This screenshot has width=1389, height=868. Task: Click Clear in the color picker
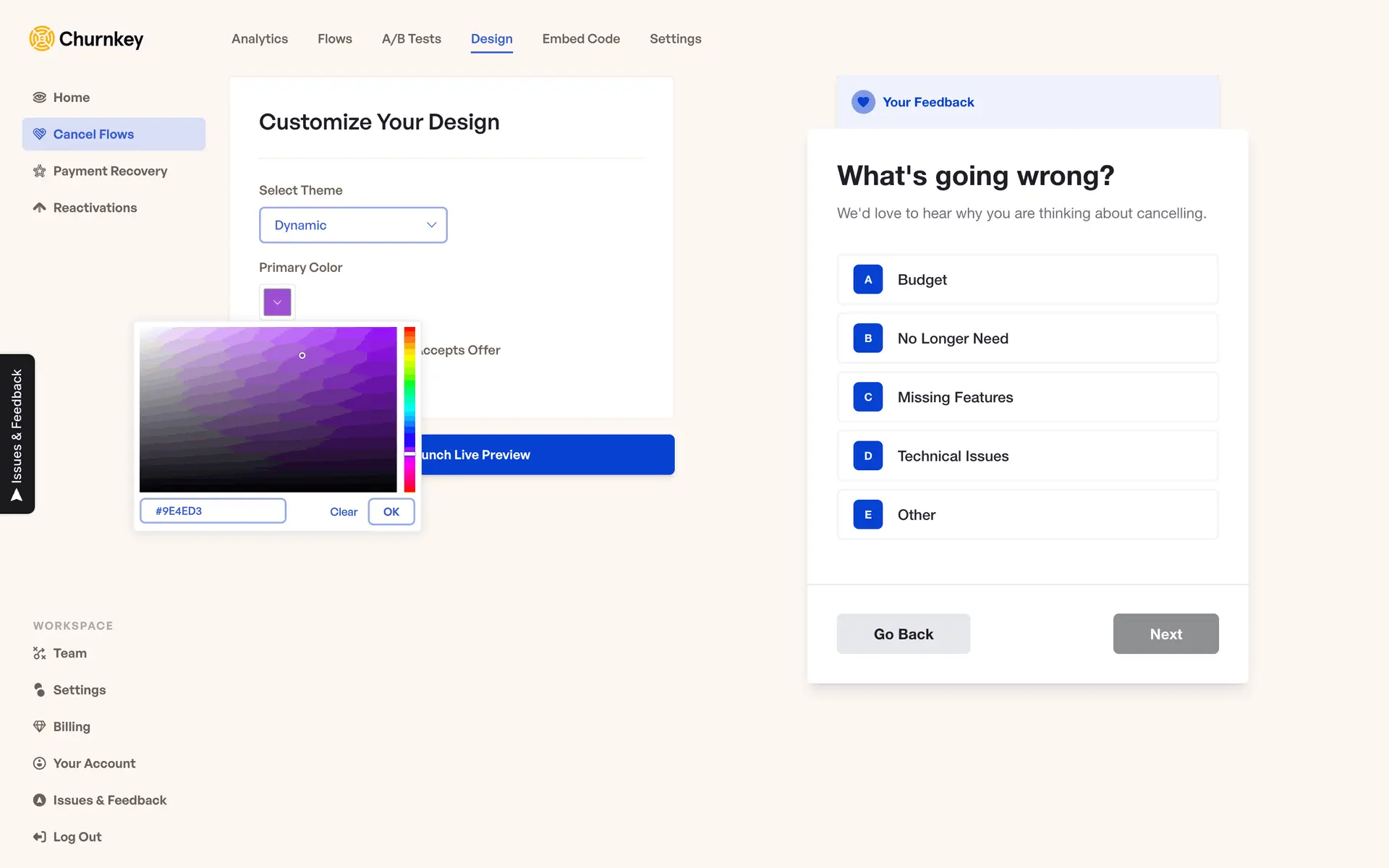coord(344,512)
